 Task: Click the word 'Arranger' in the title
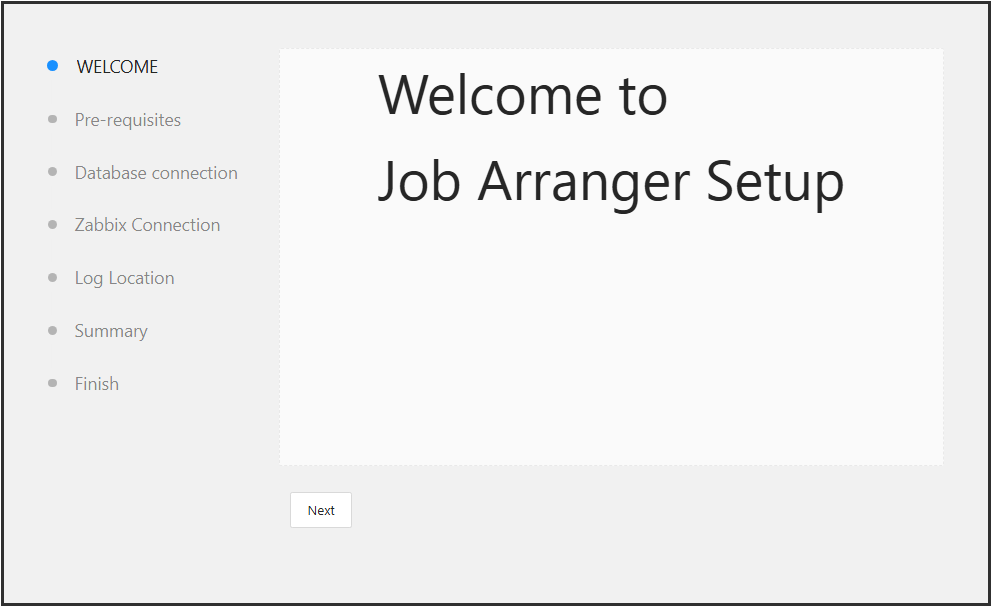click(584, 182)
